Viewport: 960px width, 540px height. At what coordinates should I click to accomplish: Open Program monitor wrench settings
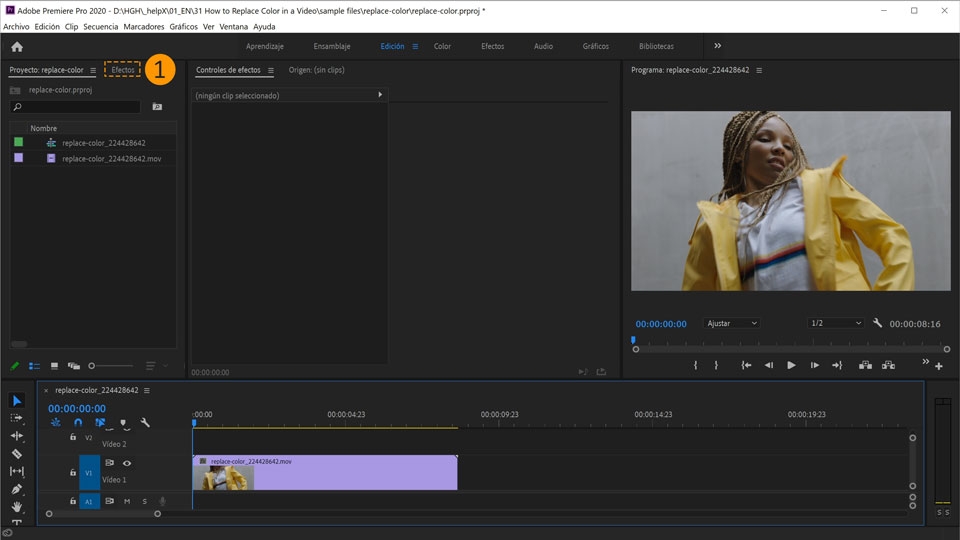click(x=877, y=324)
